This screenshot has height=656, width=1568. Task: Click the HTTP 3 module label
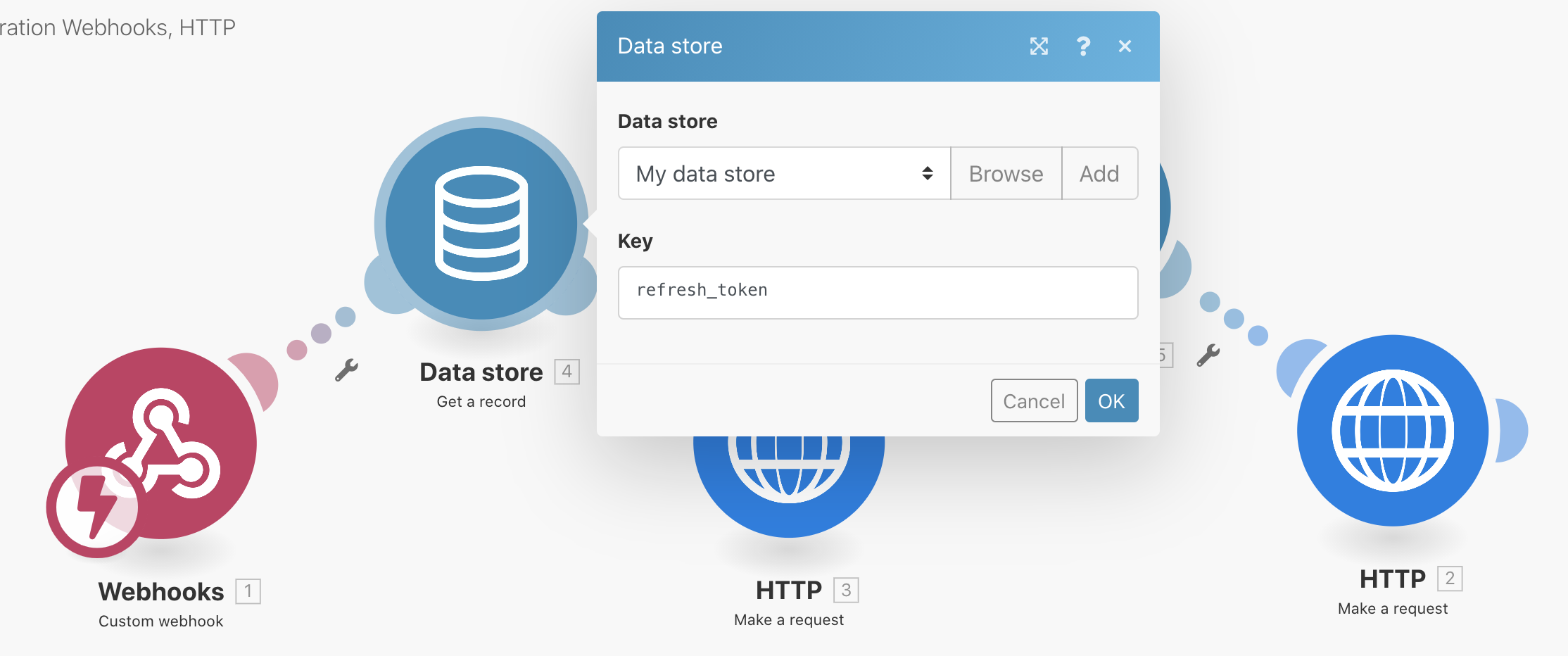point(789,590)
